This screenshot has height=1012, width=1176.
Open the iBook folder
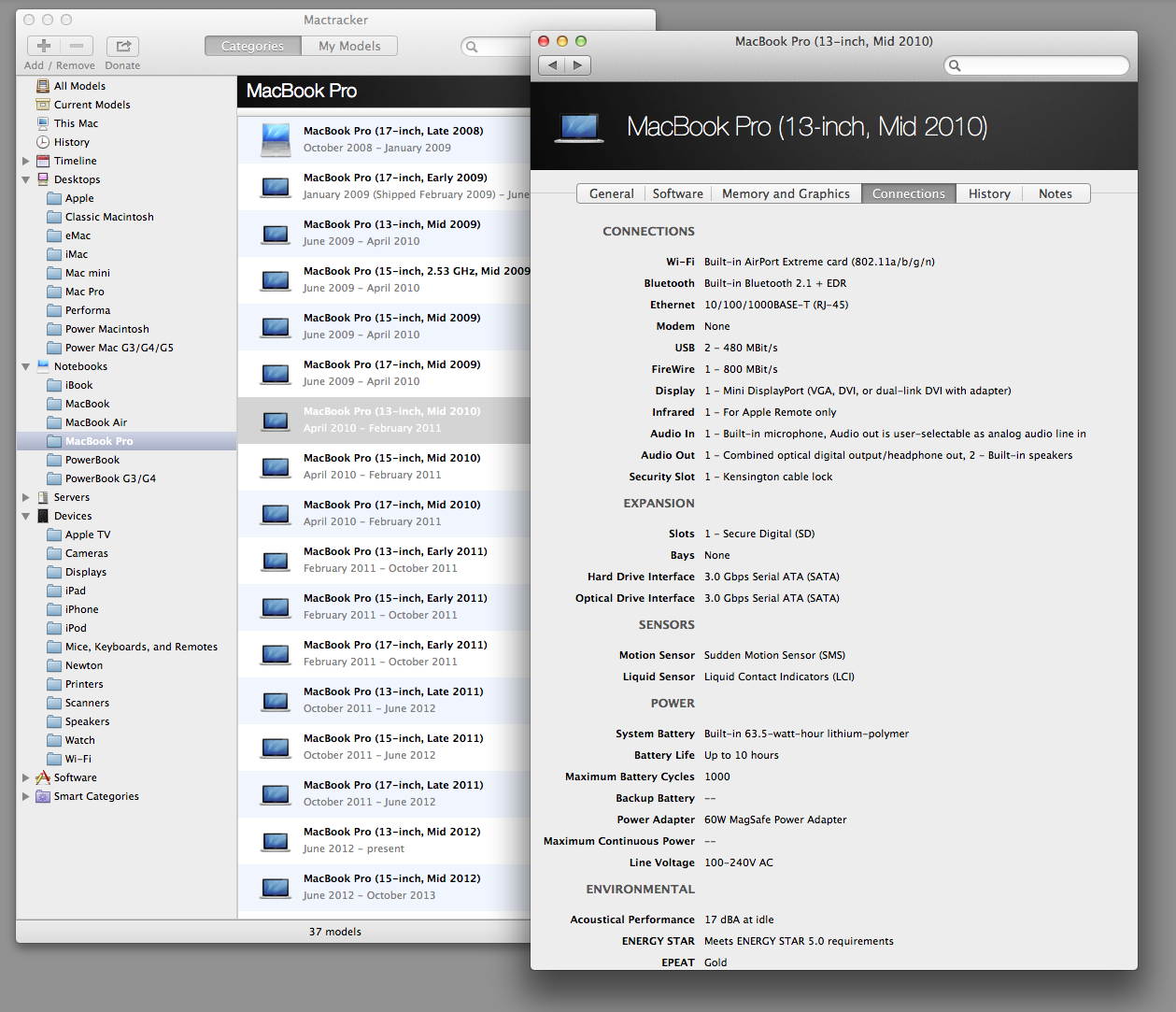tap(70, 385)
